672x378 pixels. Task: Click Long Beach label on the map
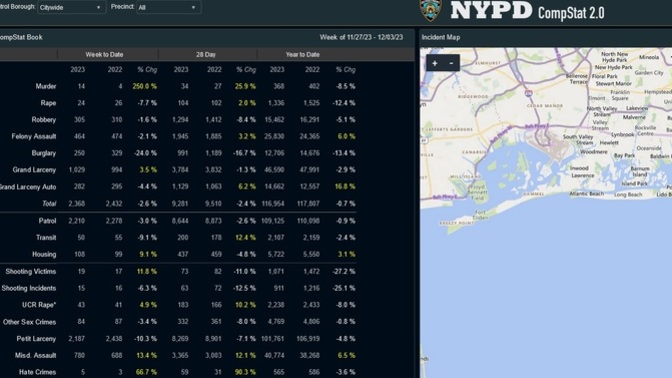(x=628, y=195)
